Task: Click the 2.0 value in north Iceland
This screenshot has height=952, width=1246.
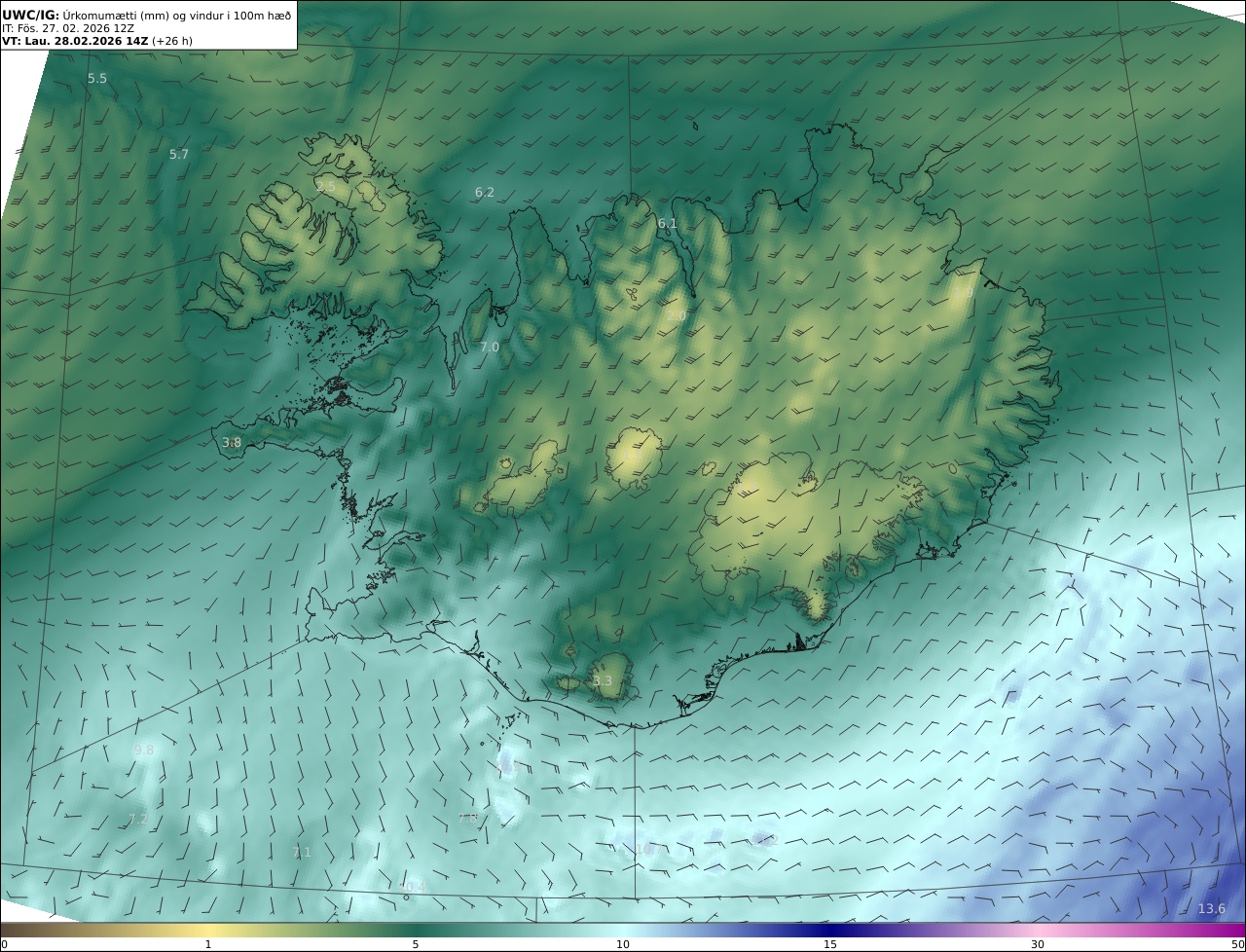Action: click(x=677, y=315)
